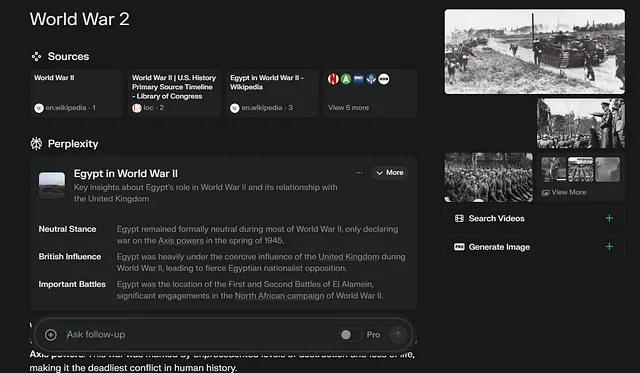Image resolution: width=640 pixels, height=373 pixels.
Task: Click the plus icon next to Generate Image
Action: pos(609,246)
